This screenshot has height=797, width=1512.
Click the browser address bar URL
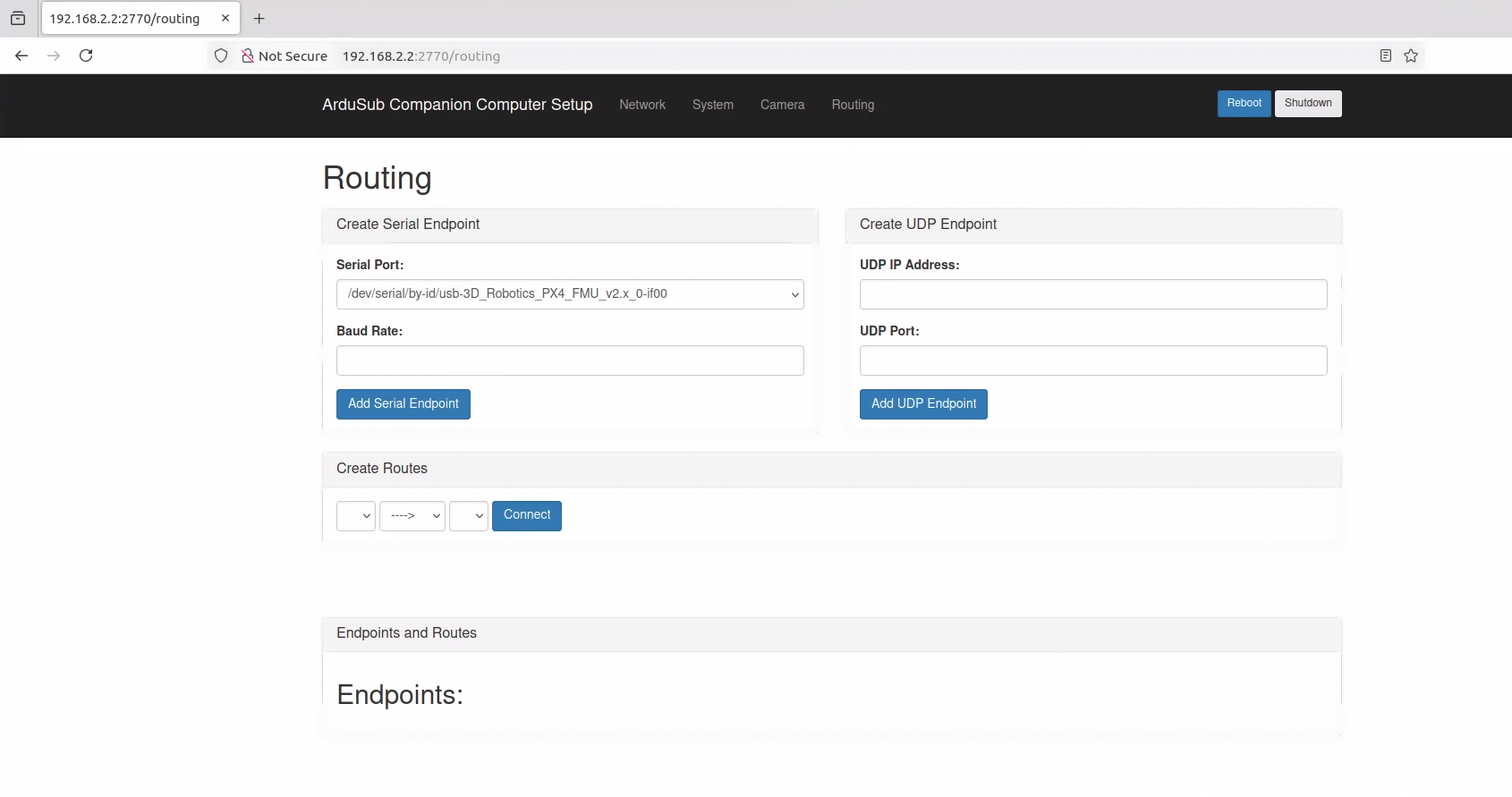[421, 56]
